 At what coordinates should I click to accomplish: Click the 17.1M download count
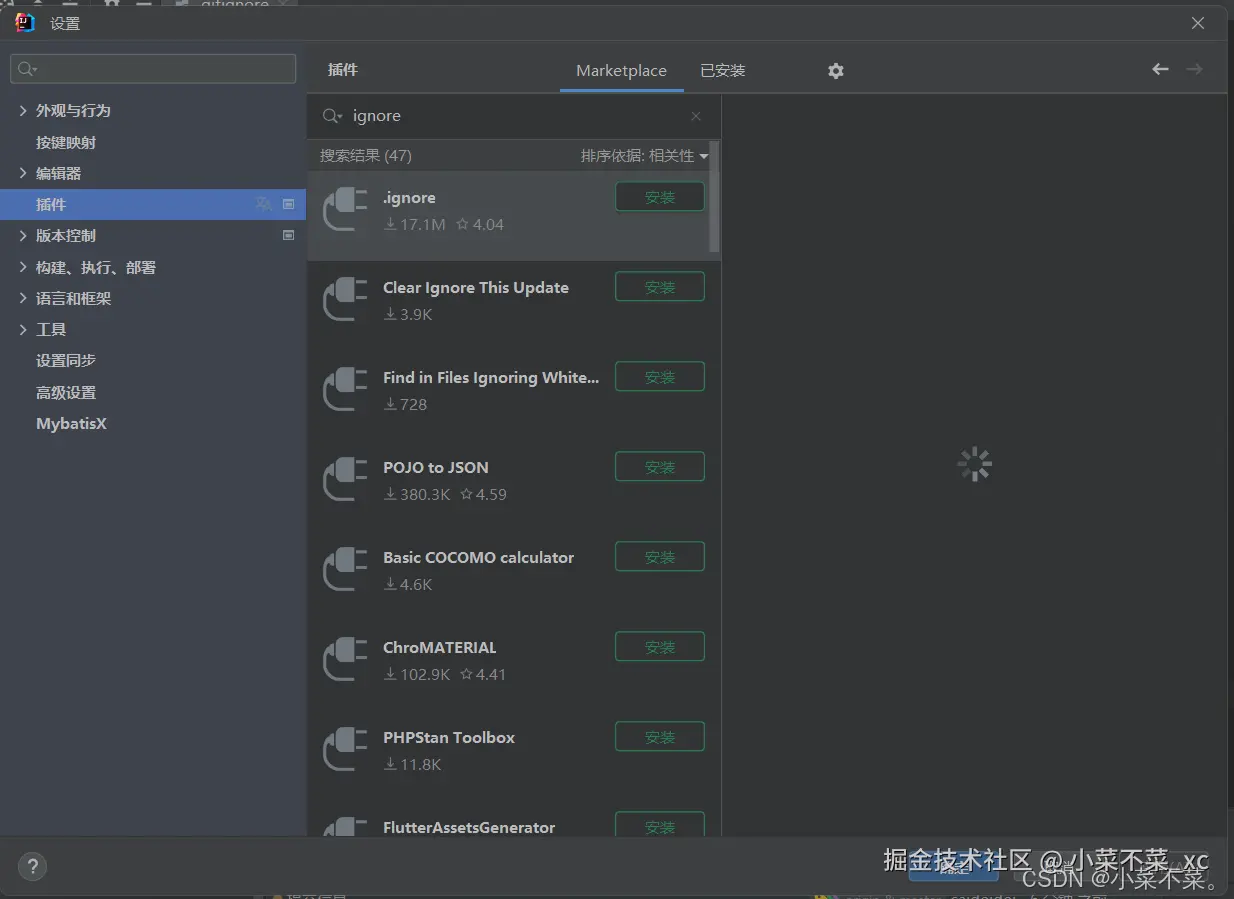click(x=415, y=225)
